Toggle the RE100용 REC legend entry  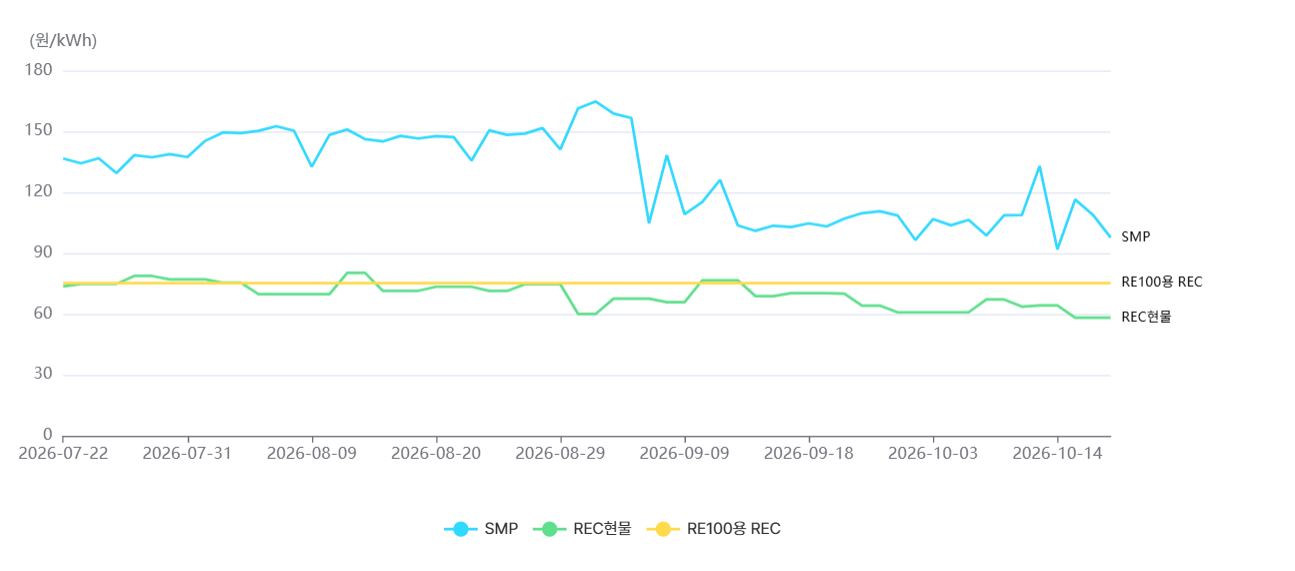[x=713, y=529]
